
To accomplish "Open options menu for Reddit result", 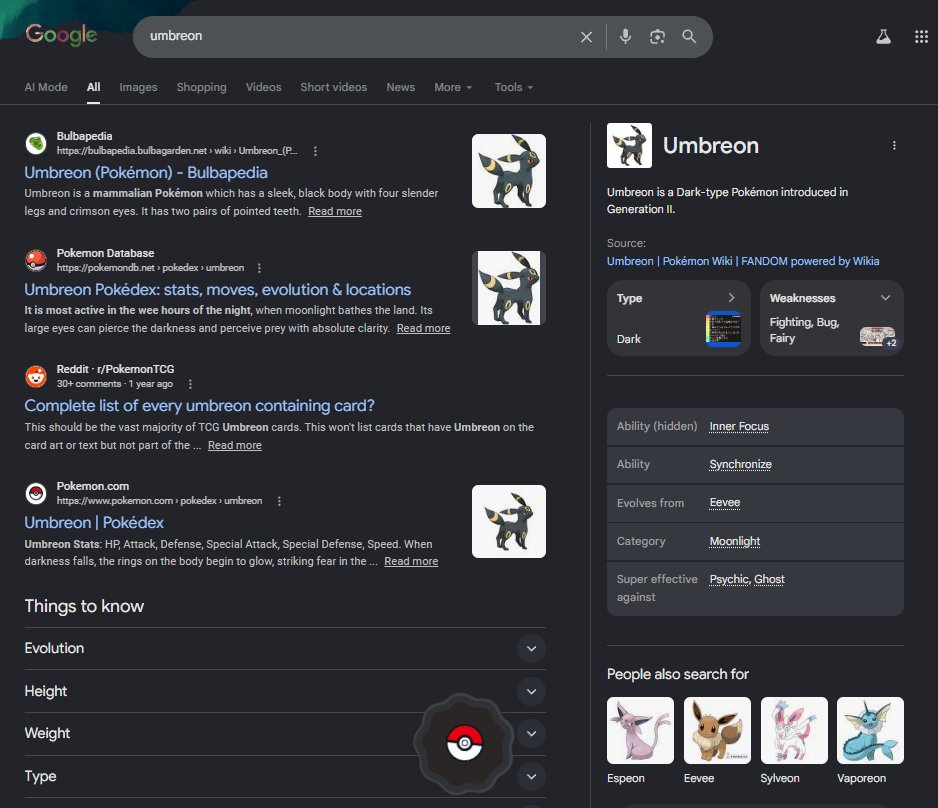I will (190, 384).
